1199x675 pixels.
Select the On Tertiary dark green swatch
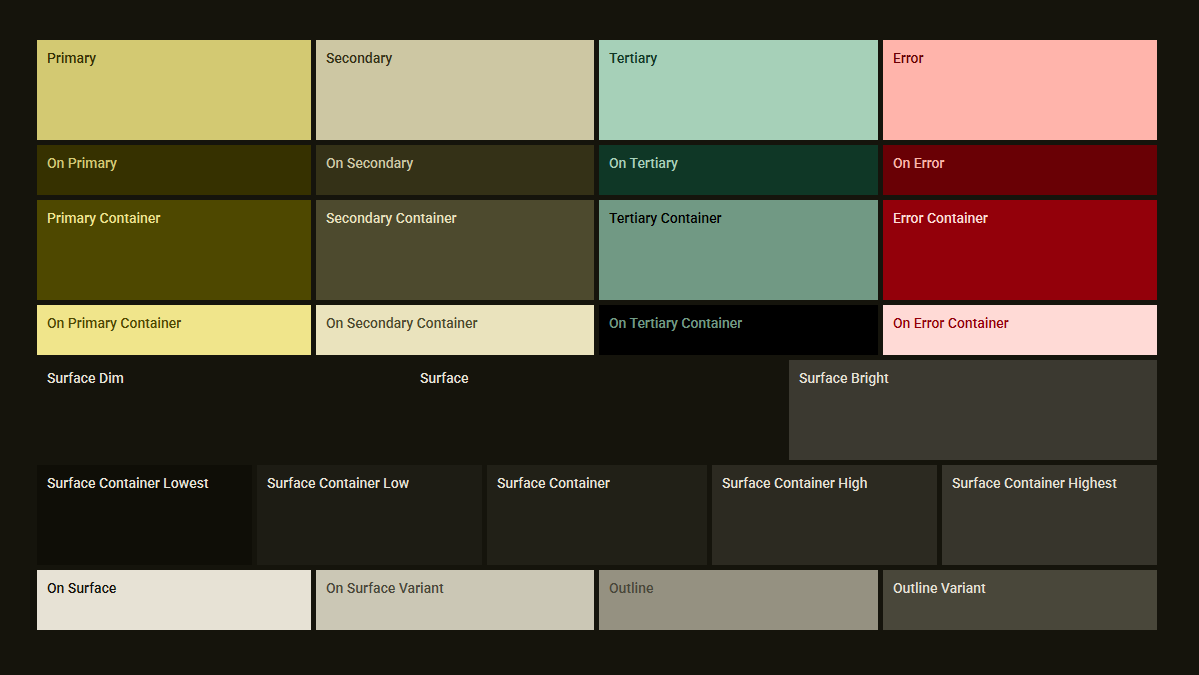click(738, 170)
